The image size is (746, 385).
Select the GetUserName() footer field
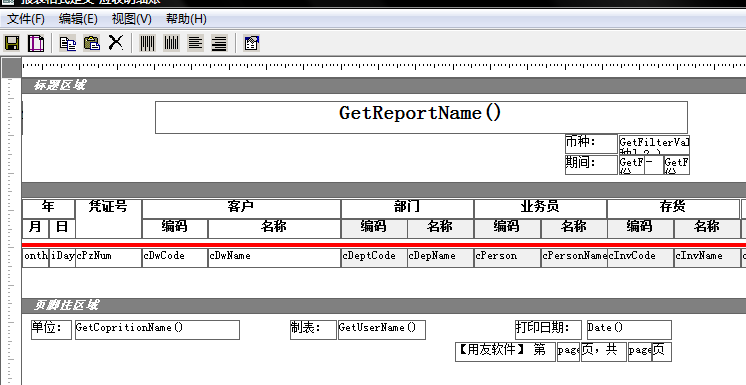382,329
